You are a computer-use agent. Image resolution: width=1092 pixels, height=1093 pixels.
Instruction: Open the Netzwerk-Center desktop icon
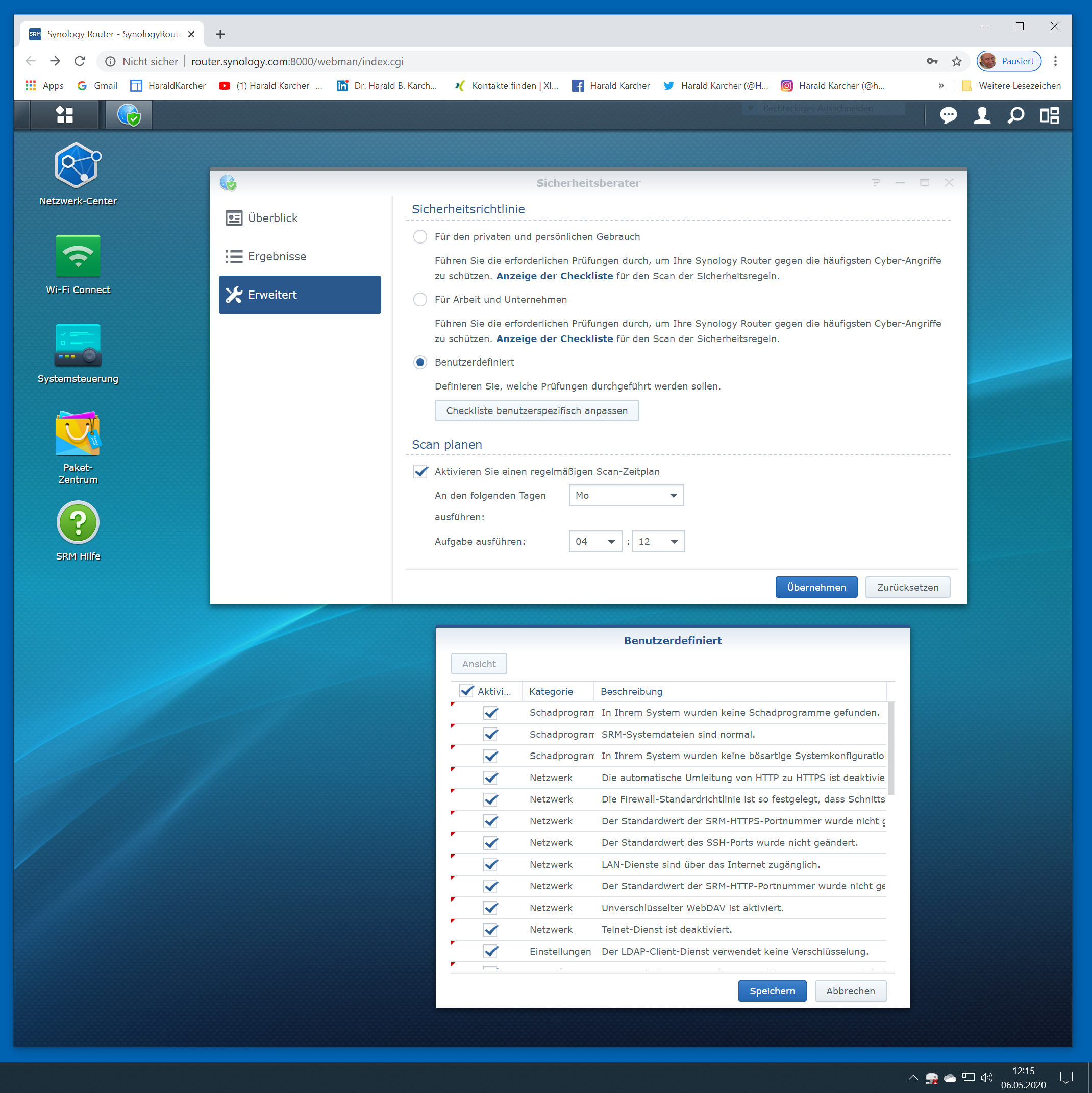(78, 166)
